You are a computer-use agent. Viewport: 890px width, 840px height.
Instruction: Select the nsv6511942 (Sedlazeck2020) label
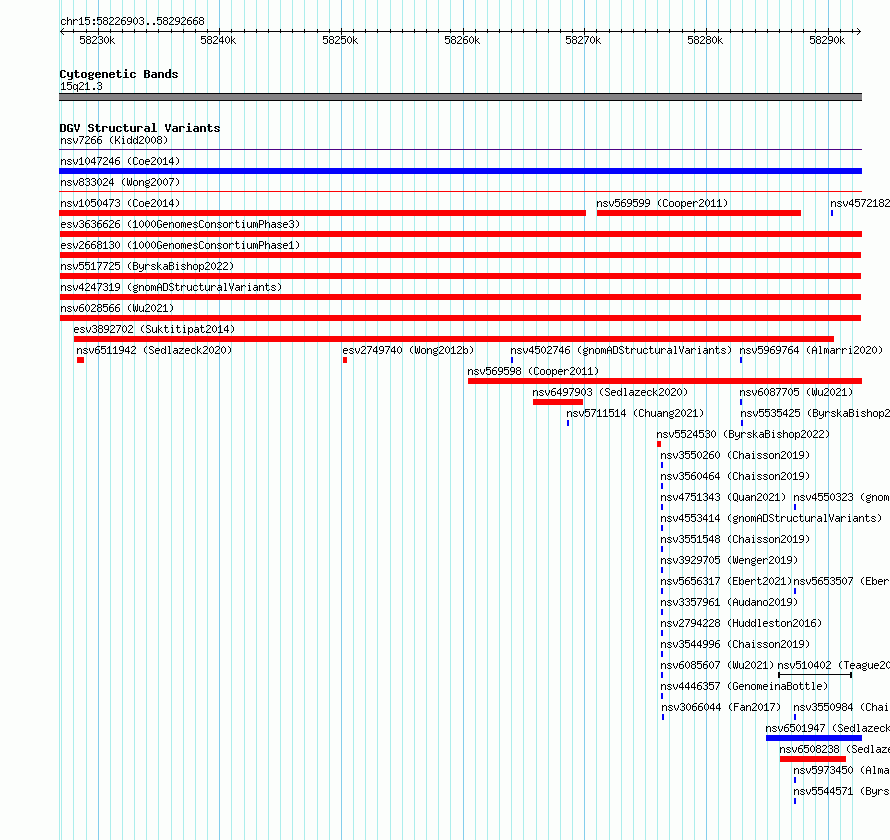(x=154, y=350)
